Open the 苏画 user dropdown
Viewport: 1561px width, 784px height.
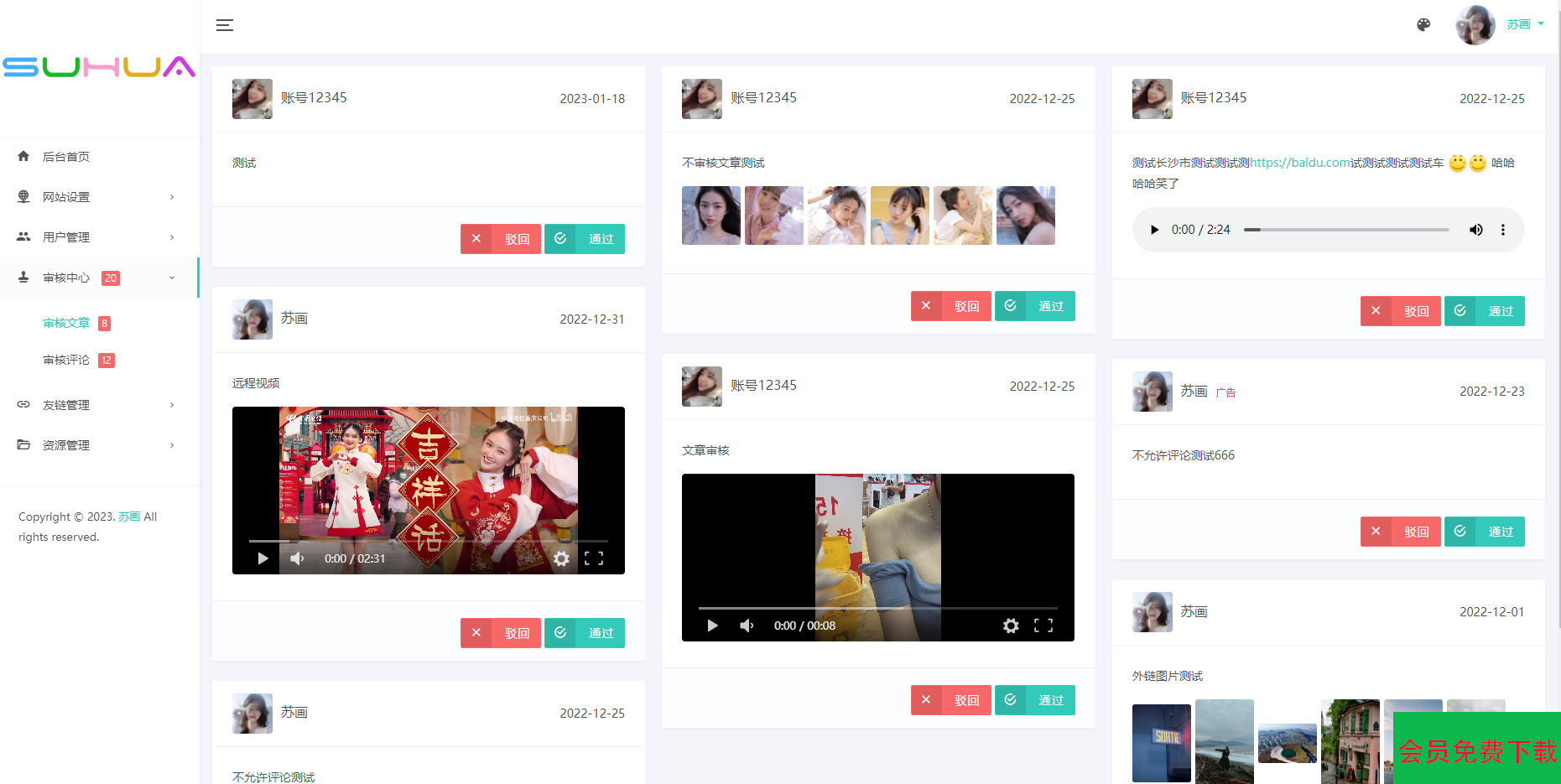pyautogui.click(x=1524, y=24)
